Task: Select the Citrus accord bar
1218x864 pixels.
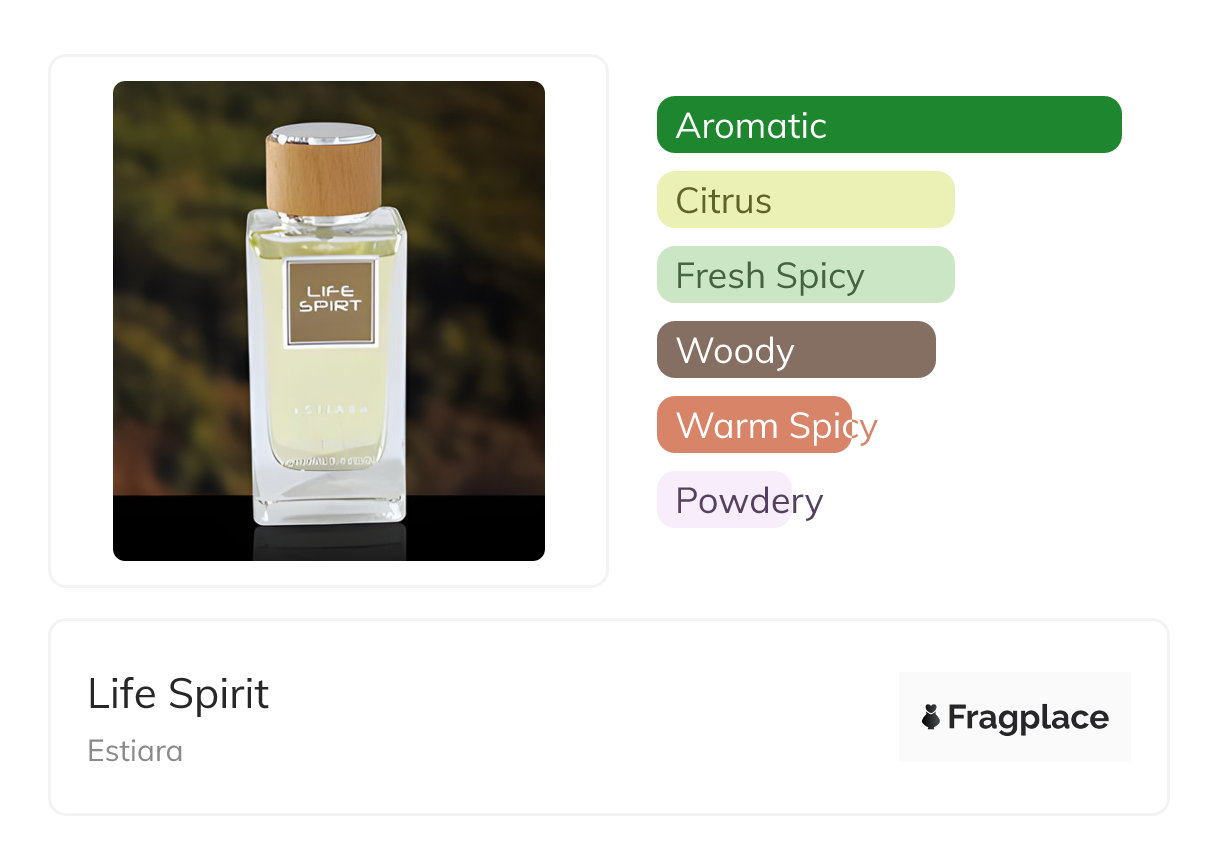Action: (805, 200)
